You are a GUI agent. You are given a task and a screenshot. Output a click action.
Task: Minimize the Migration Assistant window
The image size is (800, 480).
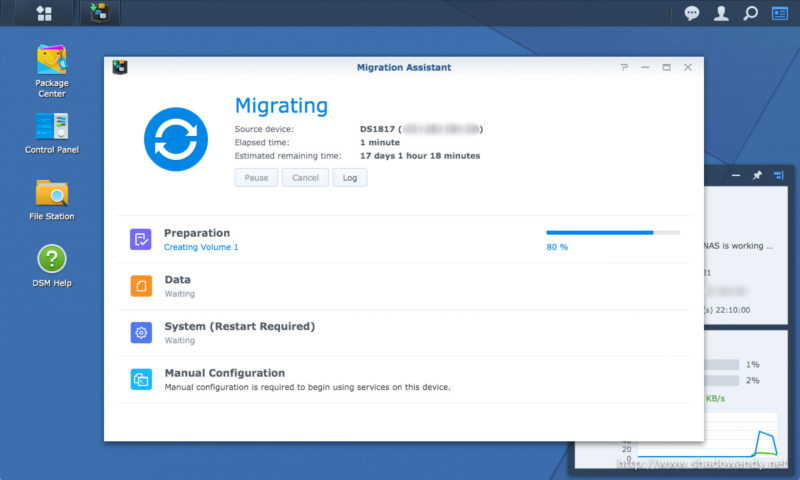645,67
